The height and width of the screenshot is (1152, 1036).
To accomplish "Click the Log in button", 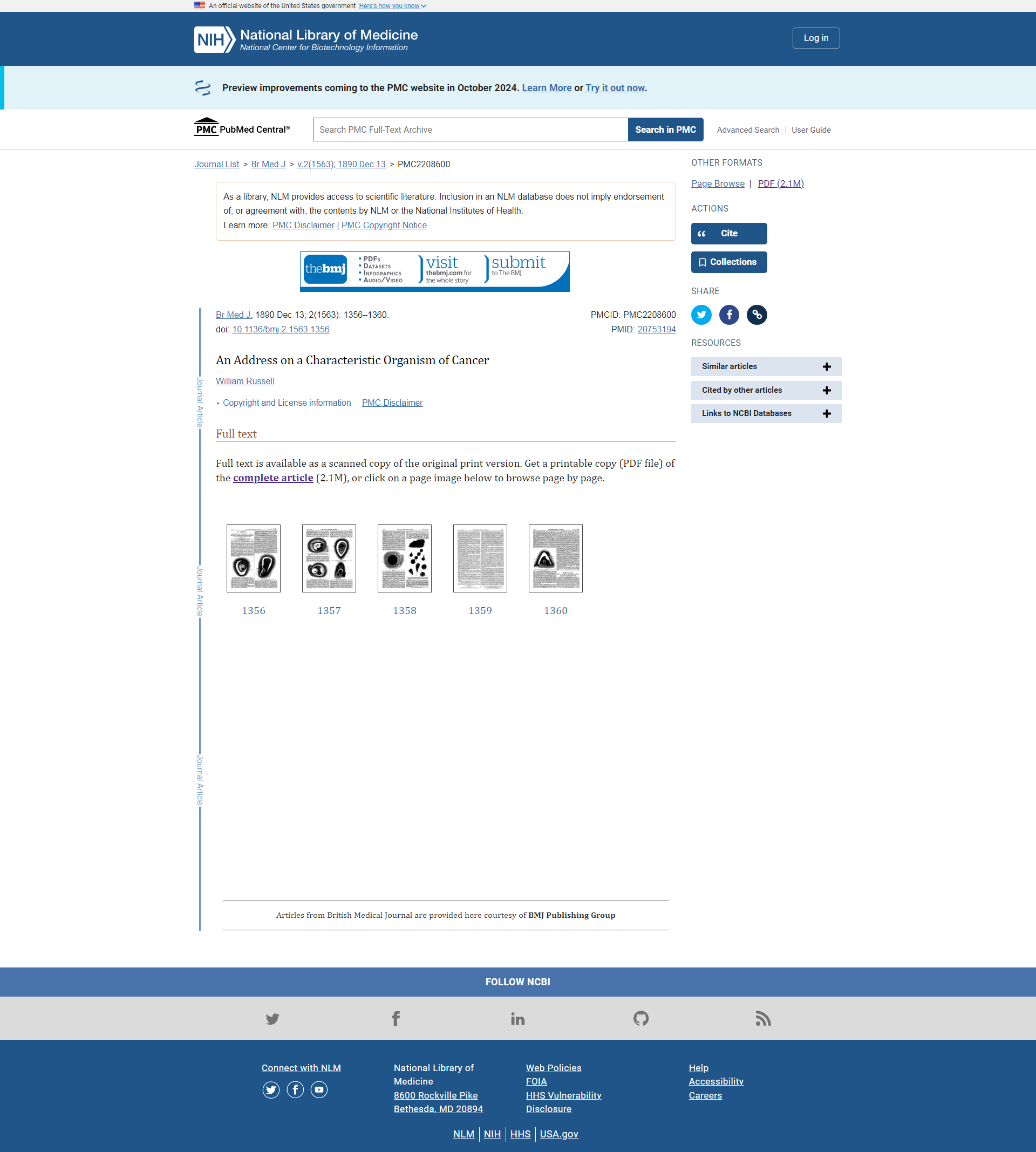I will pos(816,38).
